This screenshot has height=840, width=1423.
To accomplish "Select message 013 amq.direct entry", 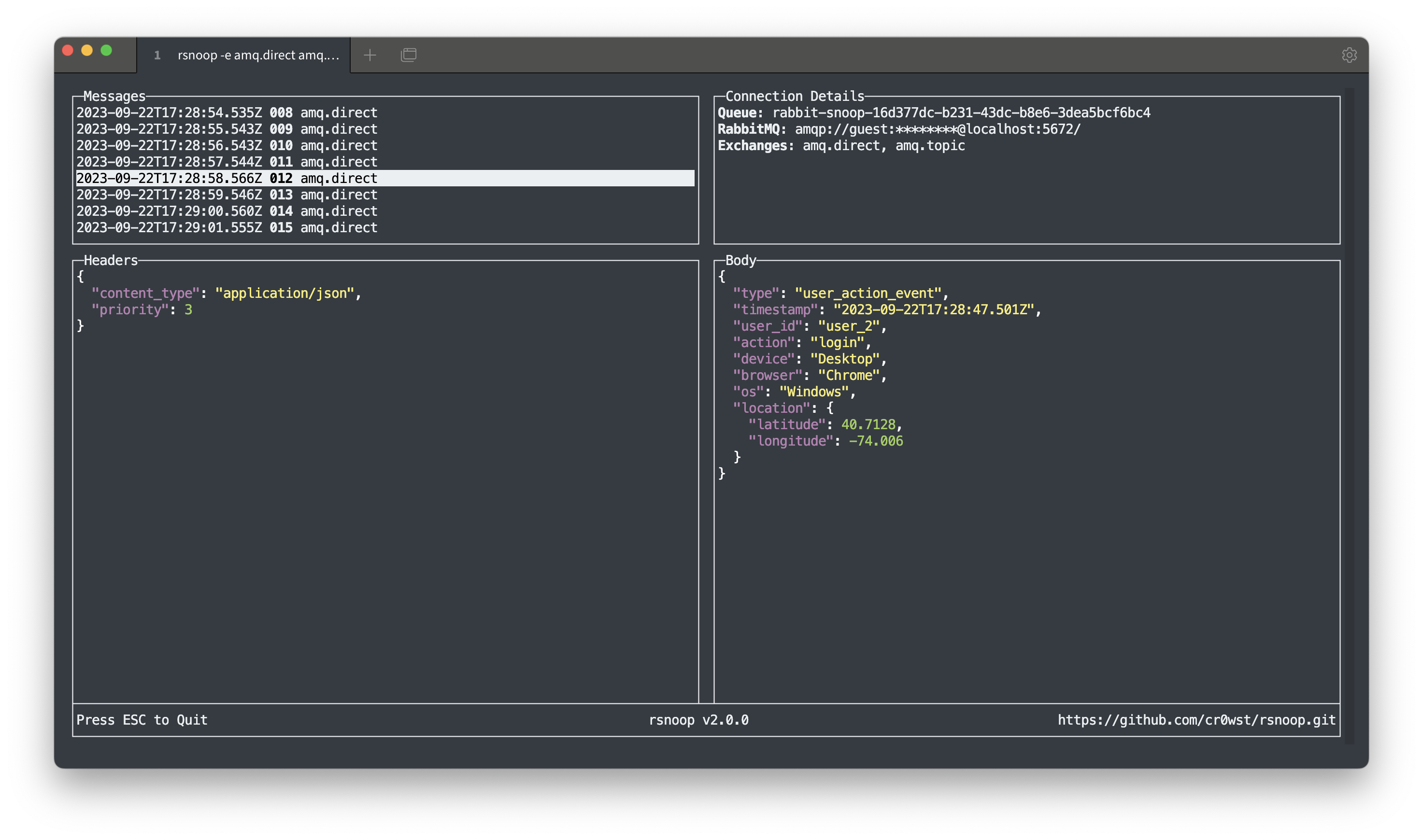I will coord(227,195).
